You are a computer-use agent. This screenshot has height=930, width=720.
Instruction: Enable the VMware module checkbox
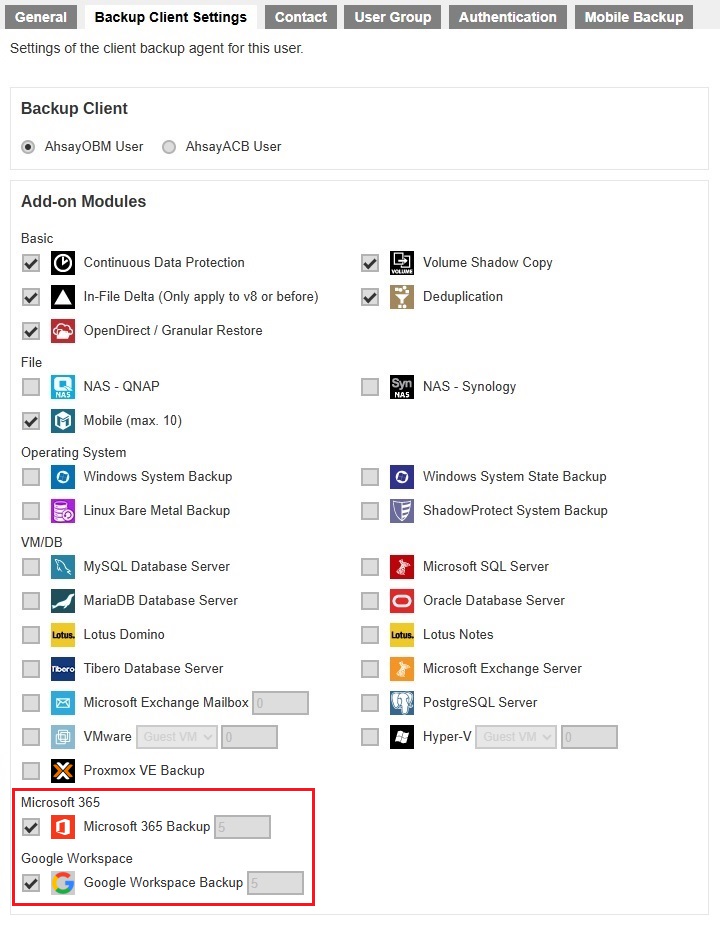pyautogui.click(x=31, y=737)
